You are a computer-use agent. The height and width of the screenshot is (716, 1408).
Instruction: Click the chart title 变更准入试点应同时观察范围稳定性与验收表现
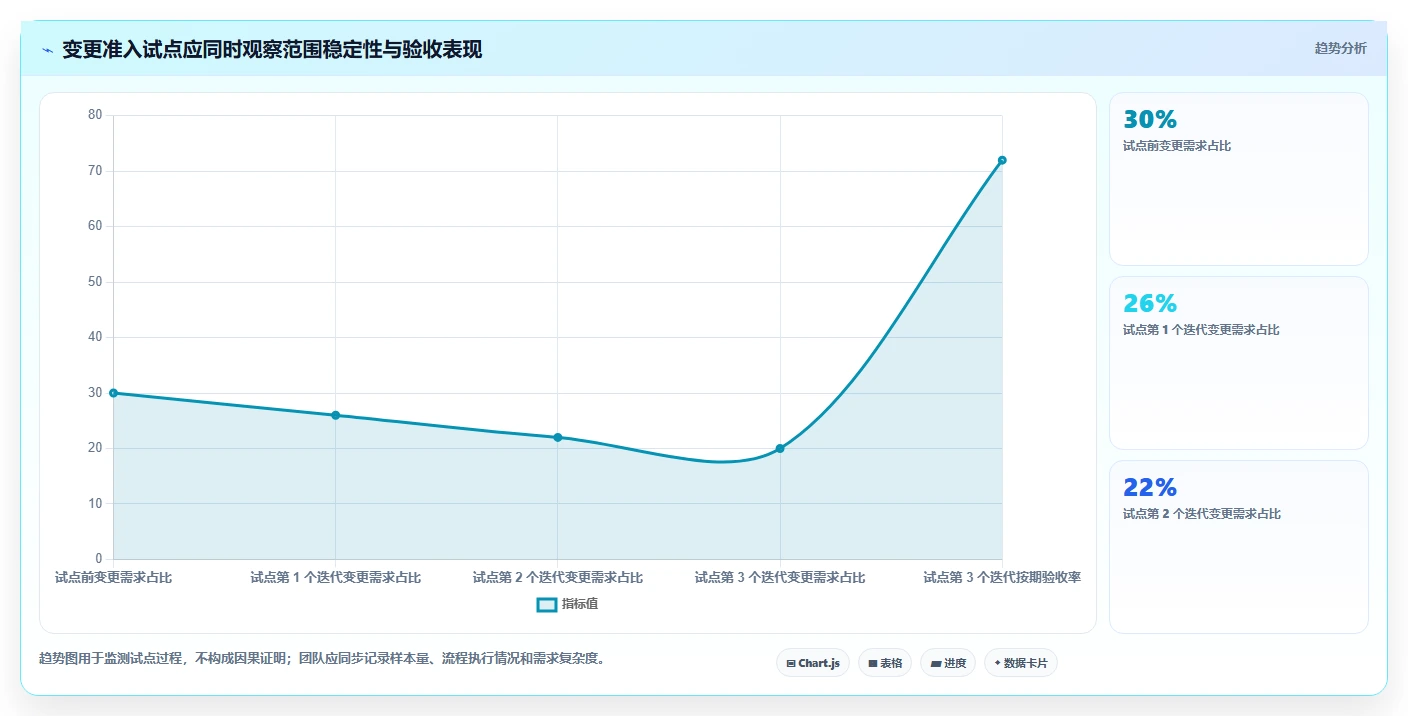tap(272, 50)
